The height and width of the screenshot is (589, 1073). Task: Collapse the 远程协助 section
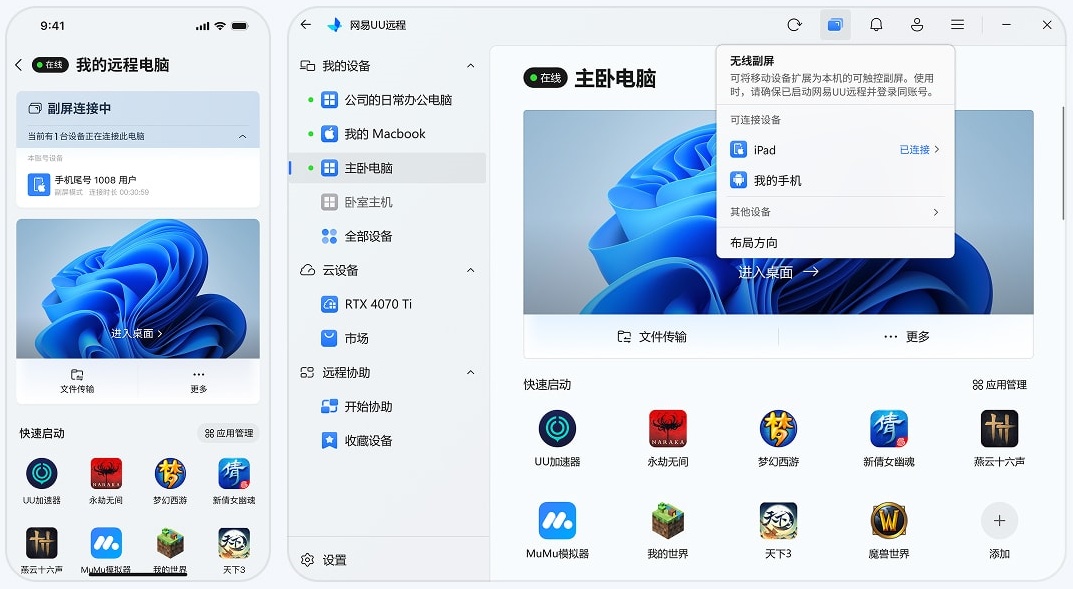(x=470, y=372)
